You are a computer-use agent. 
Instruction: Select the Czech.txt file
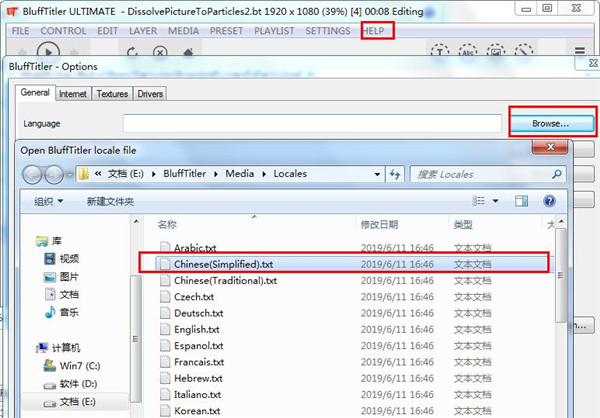pyautogui.click(x=194, y=297)
